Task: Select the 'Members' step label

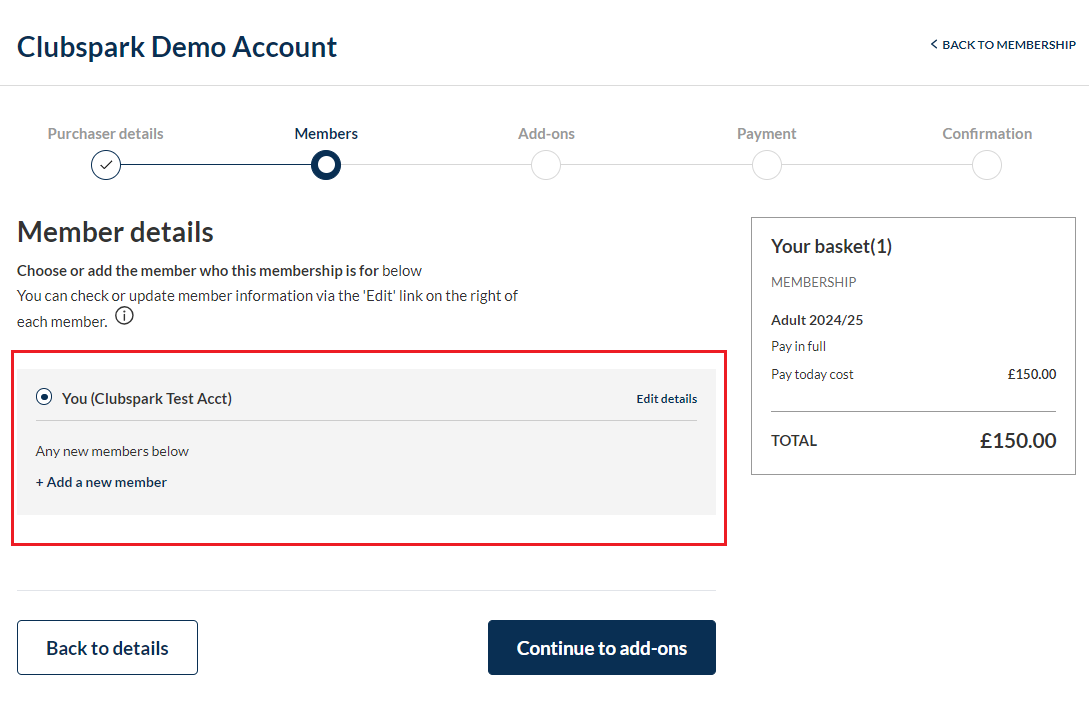Action: click(x=326, y=133)
